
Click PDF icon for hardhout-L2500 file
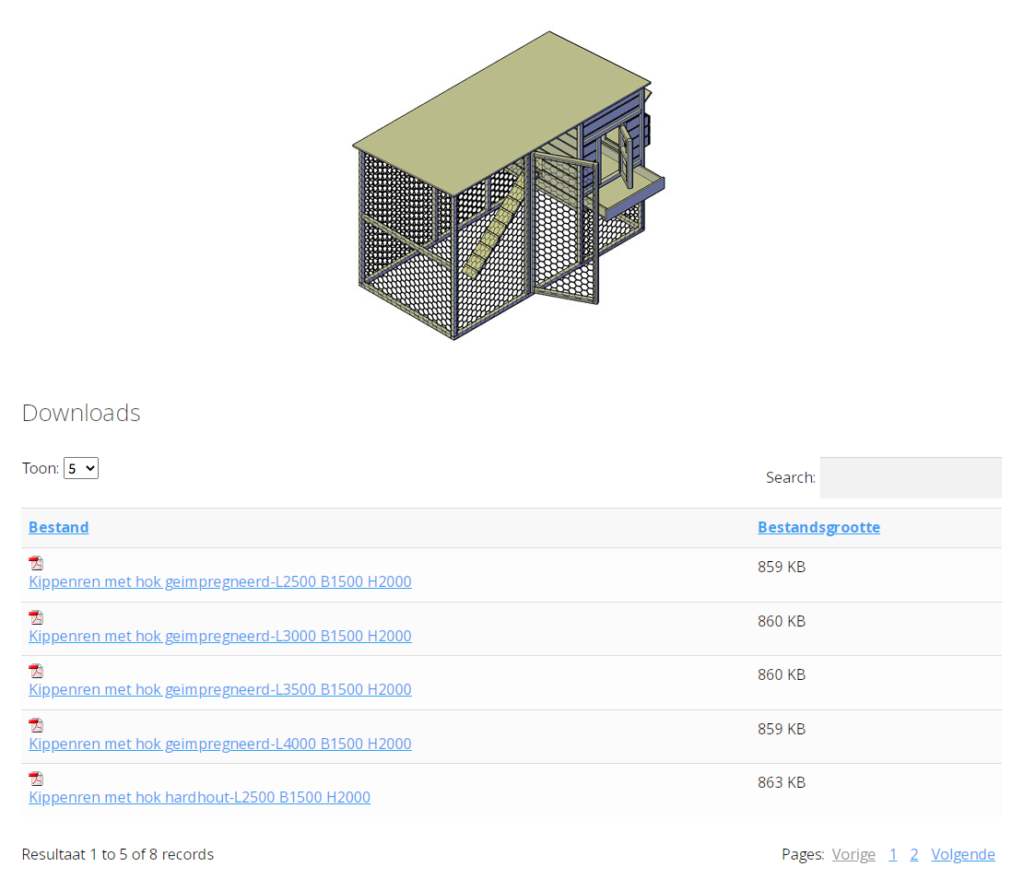tap(36, 778)
